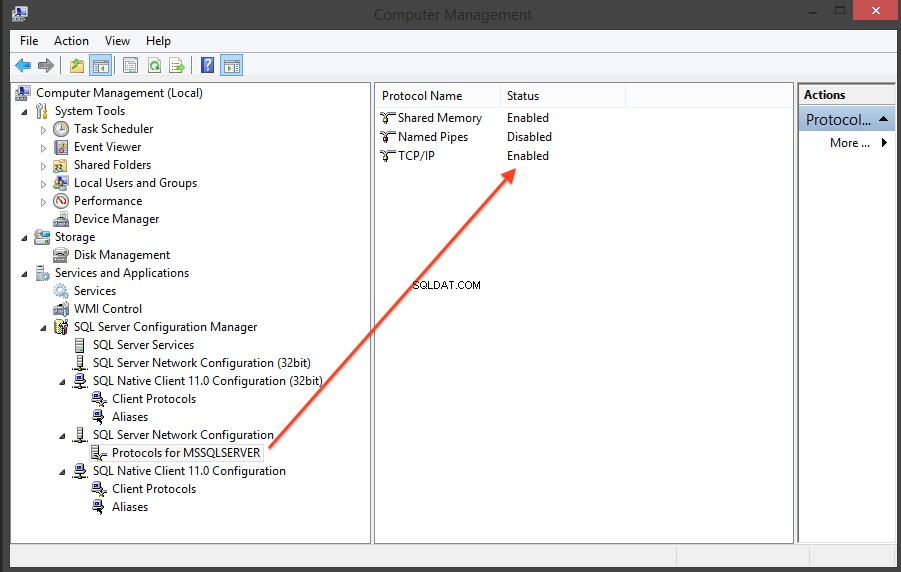Select Computer Management (Local) root node

(x=119, y=93)
